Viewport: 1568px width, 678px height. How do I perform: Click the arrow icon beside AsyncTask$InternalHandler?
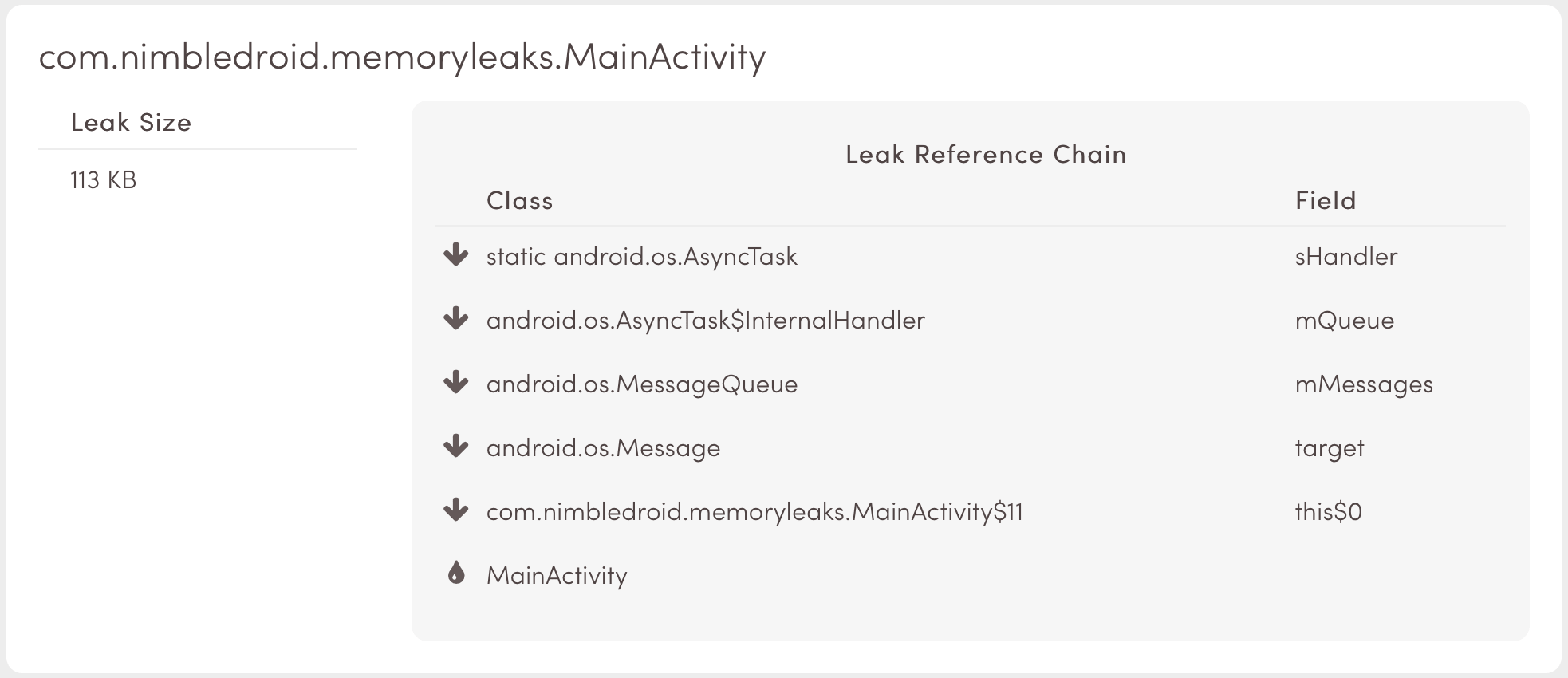455,319
